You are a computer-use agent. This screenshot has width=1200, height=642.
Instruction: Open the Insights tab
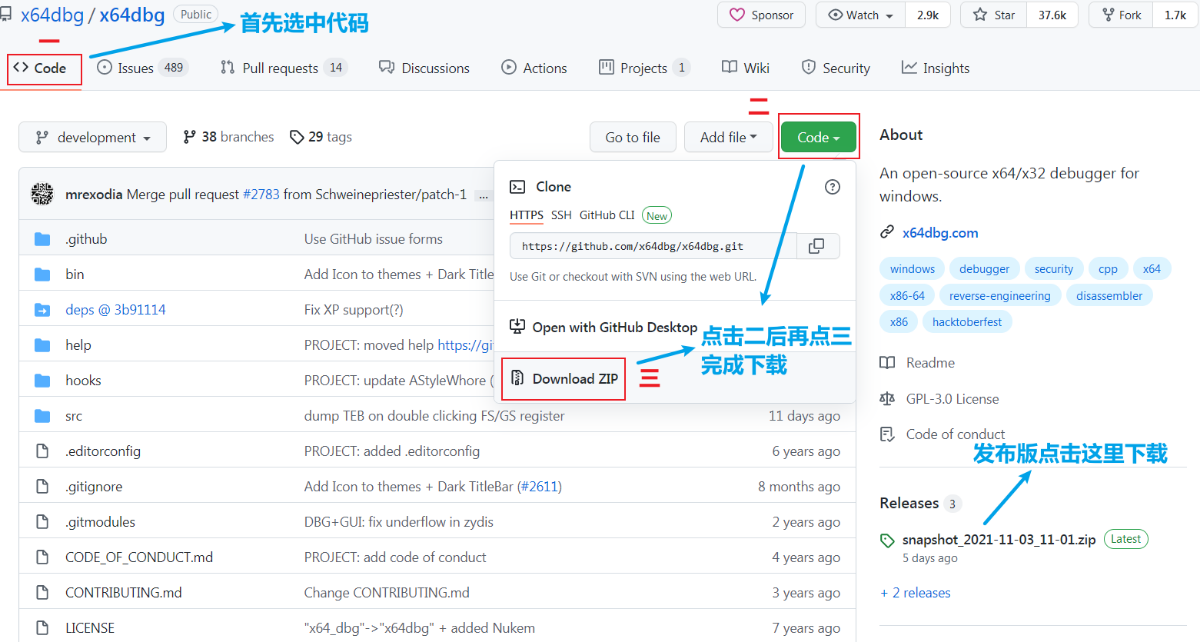[x=936, y=68]
